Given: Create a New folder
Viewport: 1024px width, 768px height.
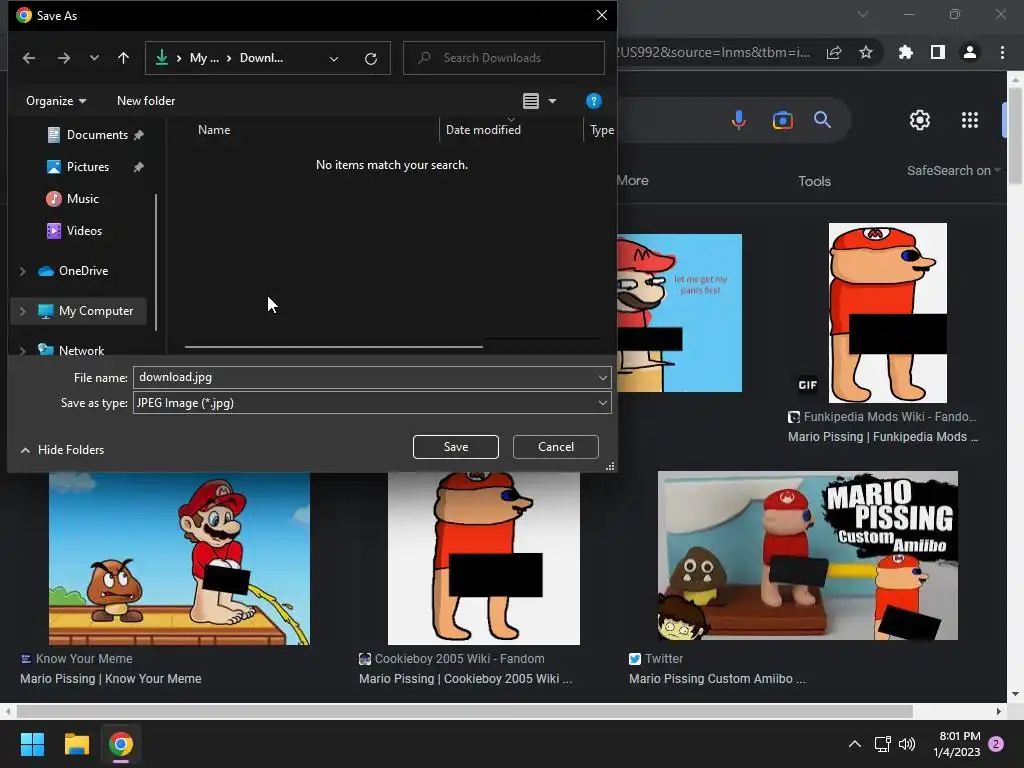Looking at the screenshot, I should (146, 101).
